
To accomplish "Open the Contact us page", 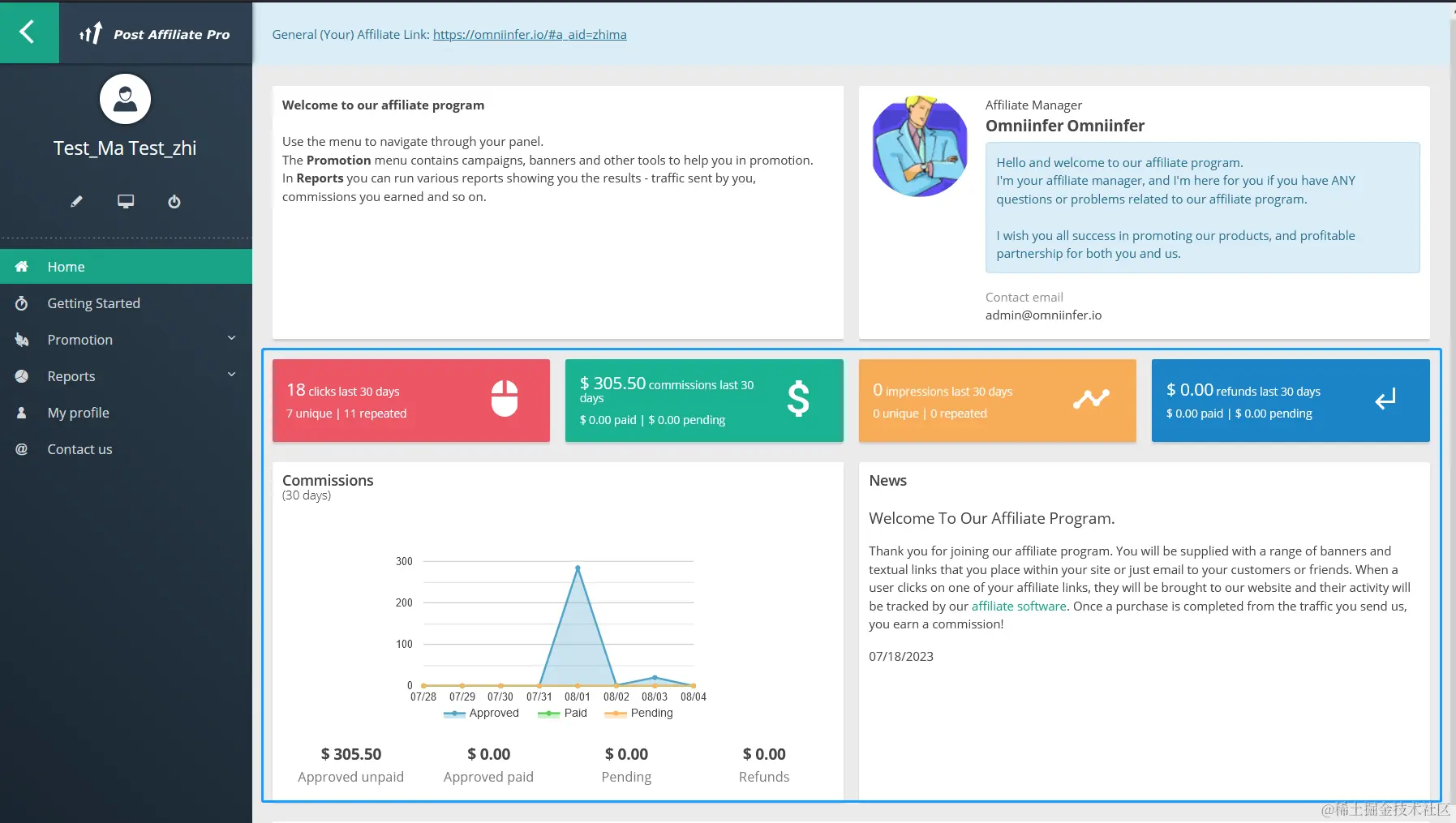I will coord(126,449).
